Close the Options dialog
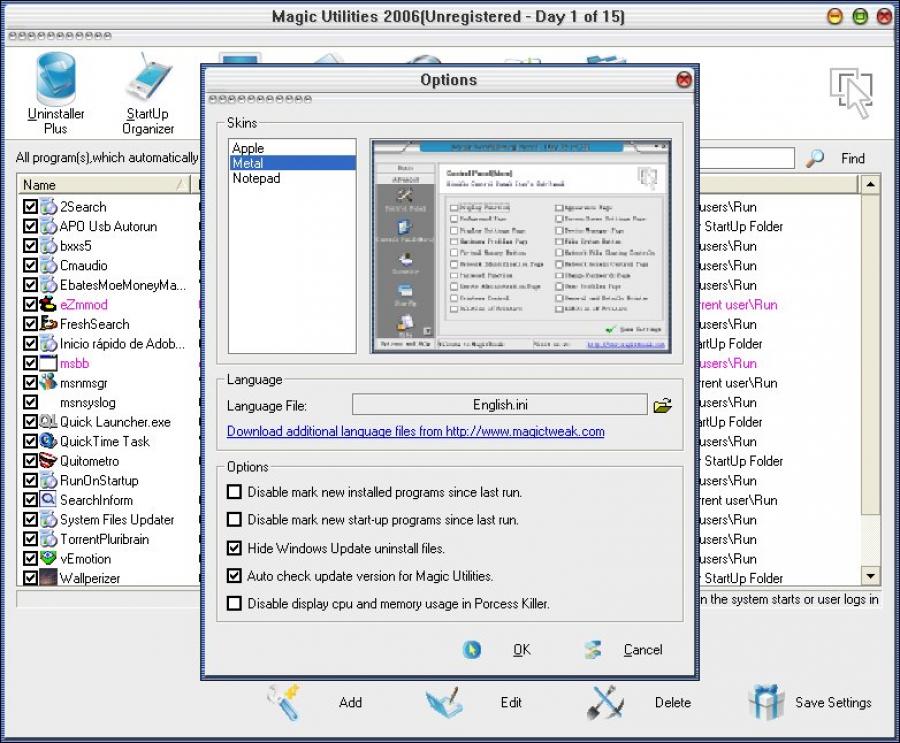This screenshot has width=900, height=743. [684, 80]
